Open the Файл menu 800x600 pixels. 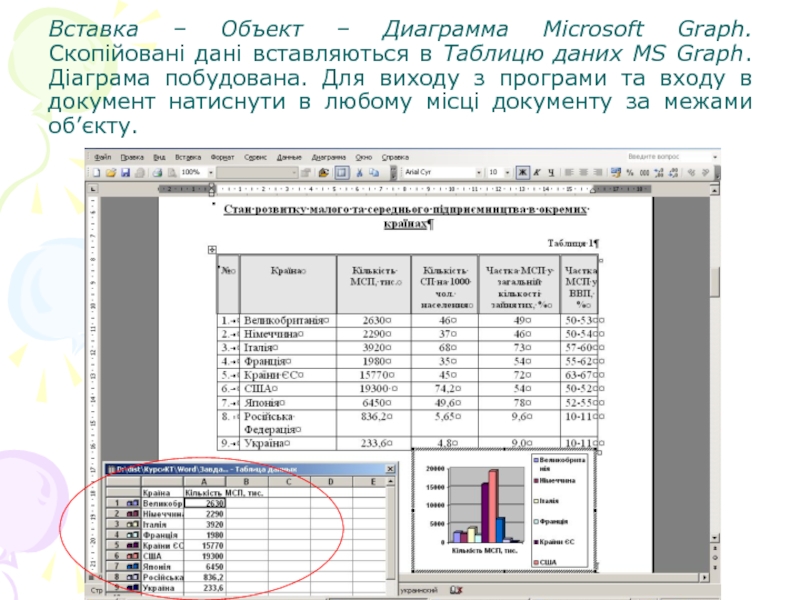pyautogui.click(x=103, y=157)
